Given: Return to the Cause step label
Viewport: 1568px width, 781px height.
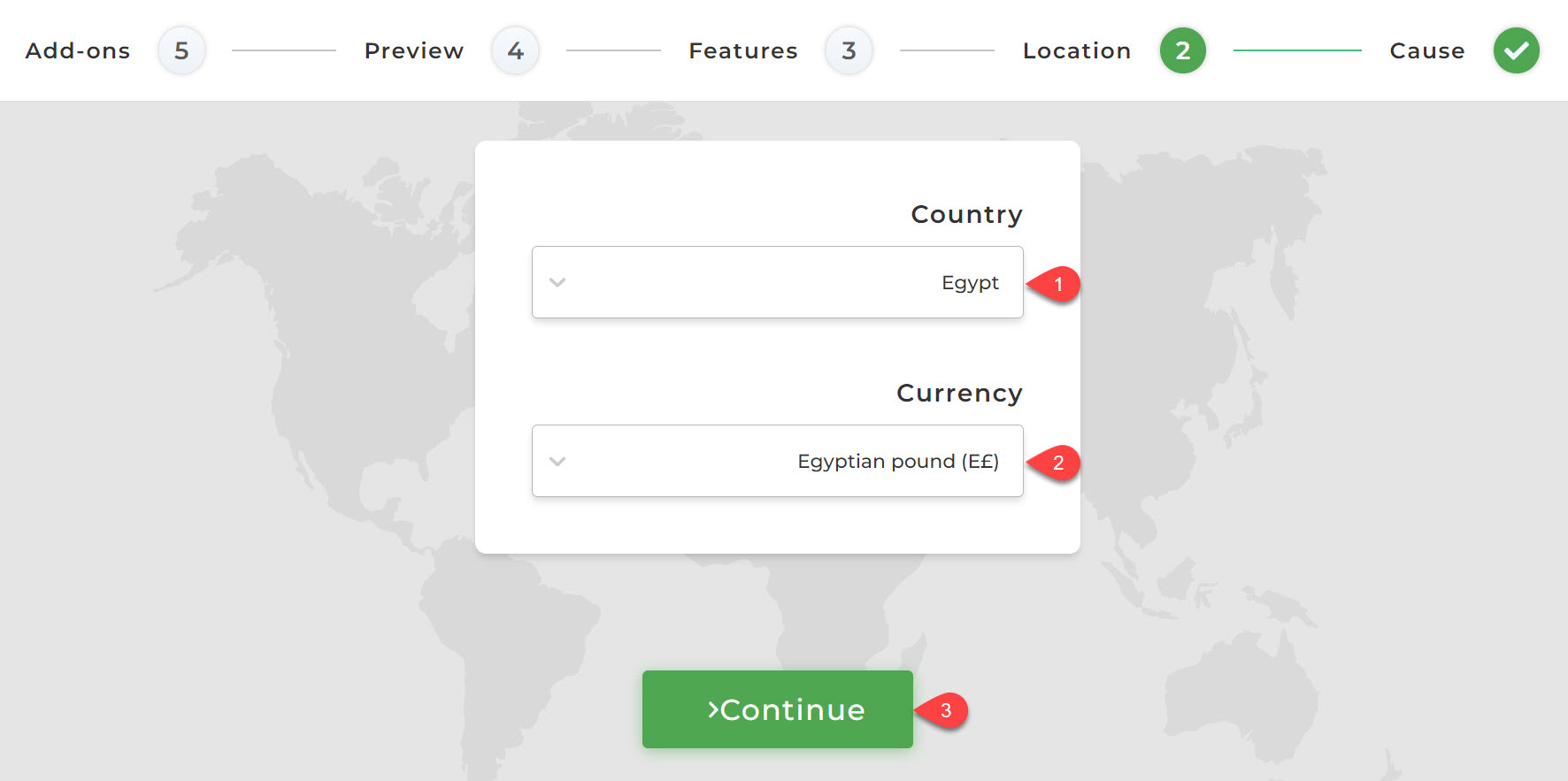Looking at the screenshot, I should click(1427, 51).
